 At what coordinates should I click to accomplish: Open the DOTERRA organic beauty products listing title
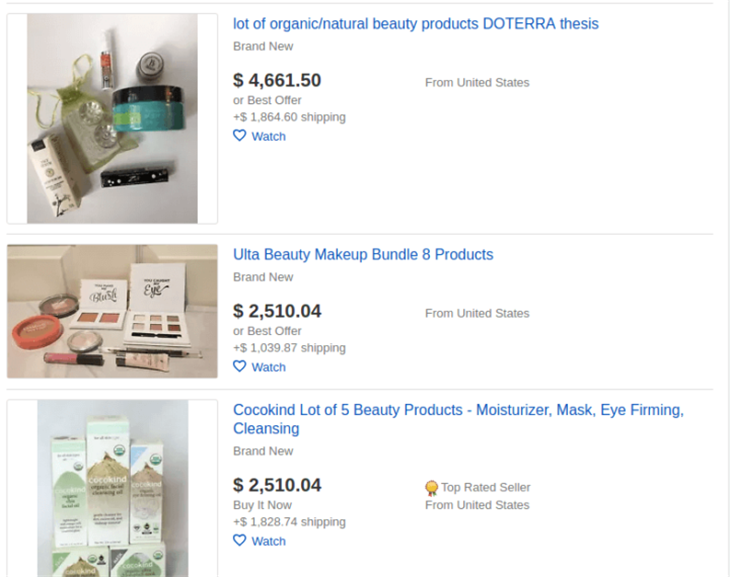(415, 23)
